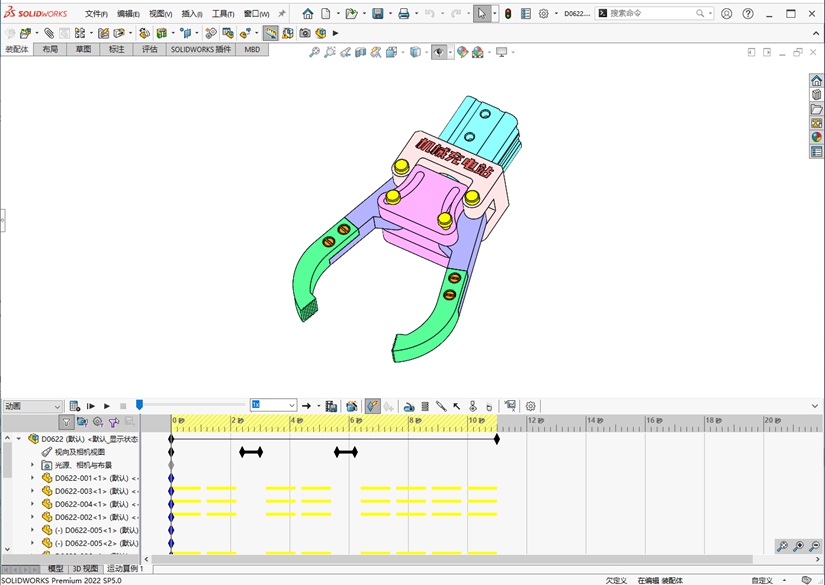825x585 pixels.
Task: Click the Save icon in top toolbar
Action: click(378, 14)
